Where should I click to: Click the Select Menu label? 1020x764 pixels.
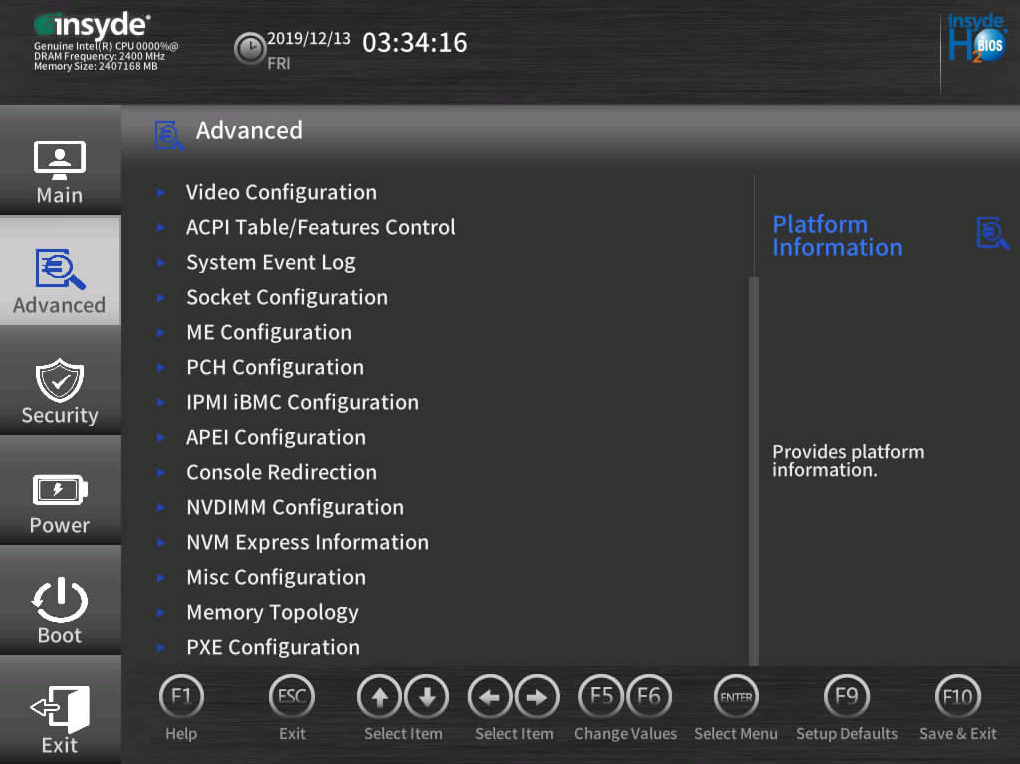736,734
